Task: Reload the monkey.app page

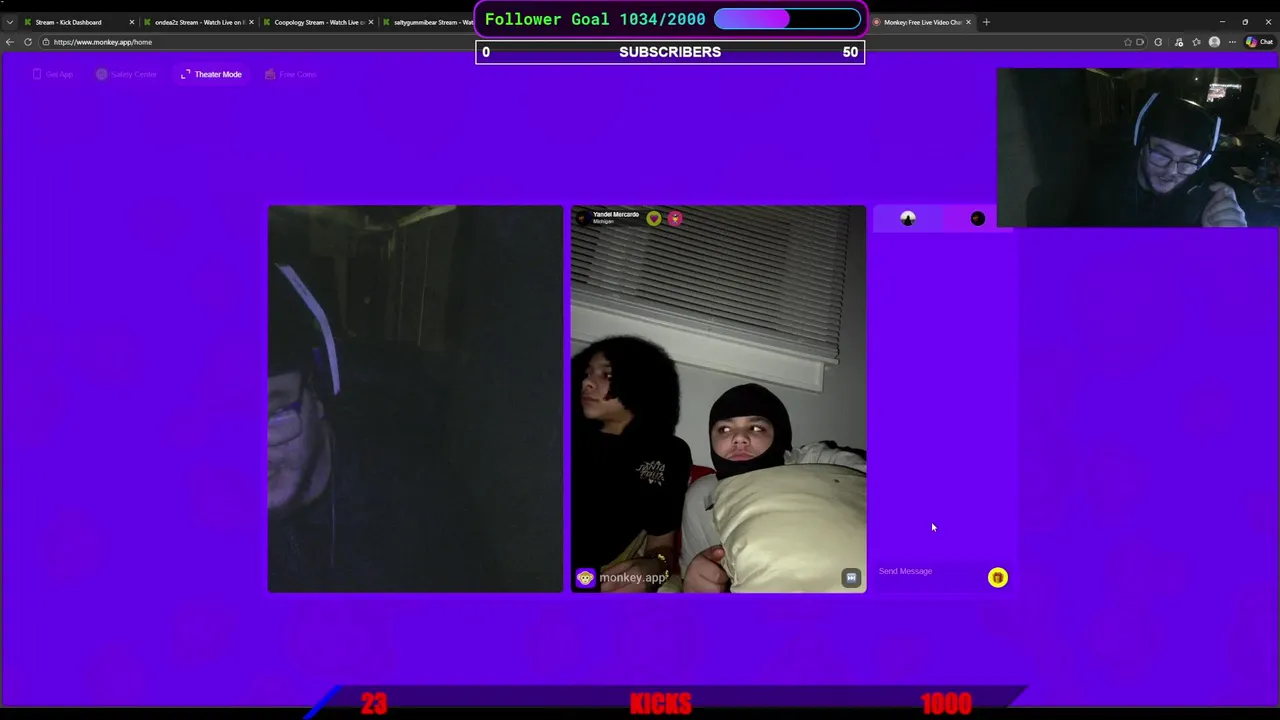Action: click(x=28, y=42)
